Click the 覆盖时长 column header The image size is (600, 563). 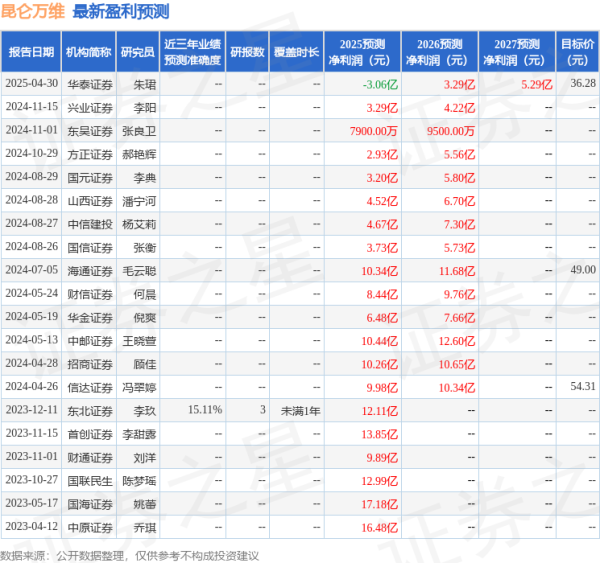[x=296, y=52]
